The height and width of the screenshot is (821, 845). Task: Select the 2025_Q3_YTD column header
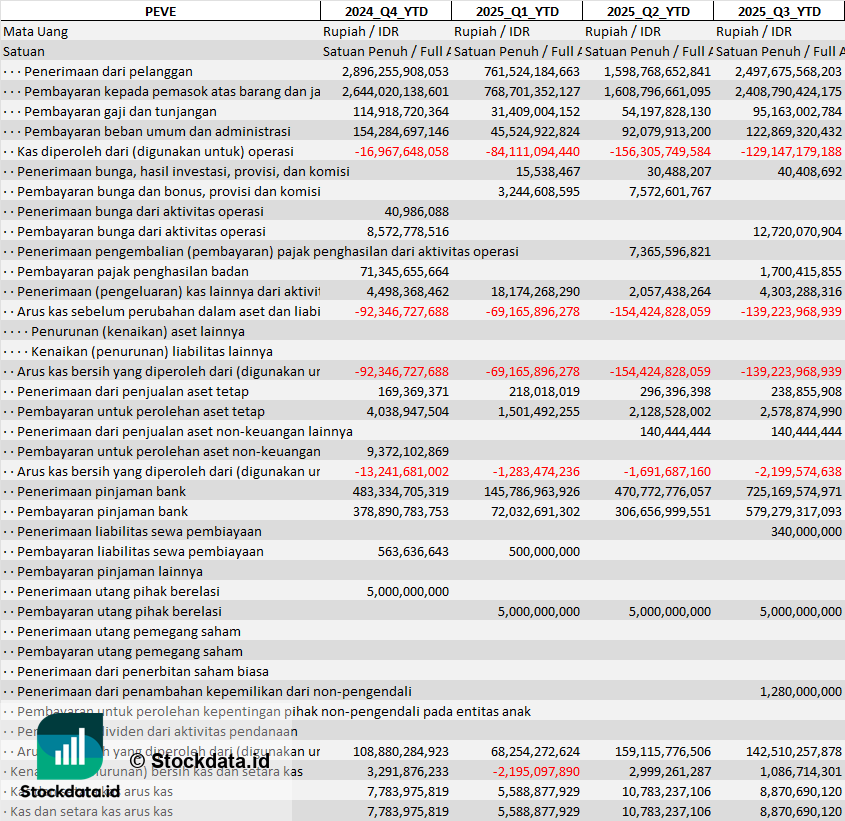point(779,11)
